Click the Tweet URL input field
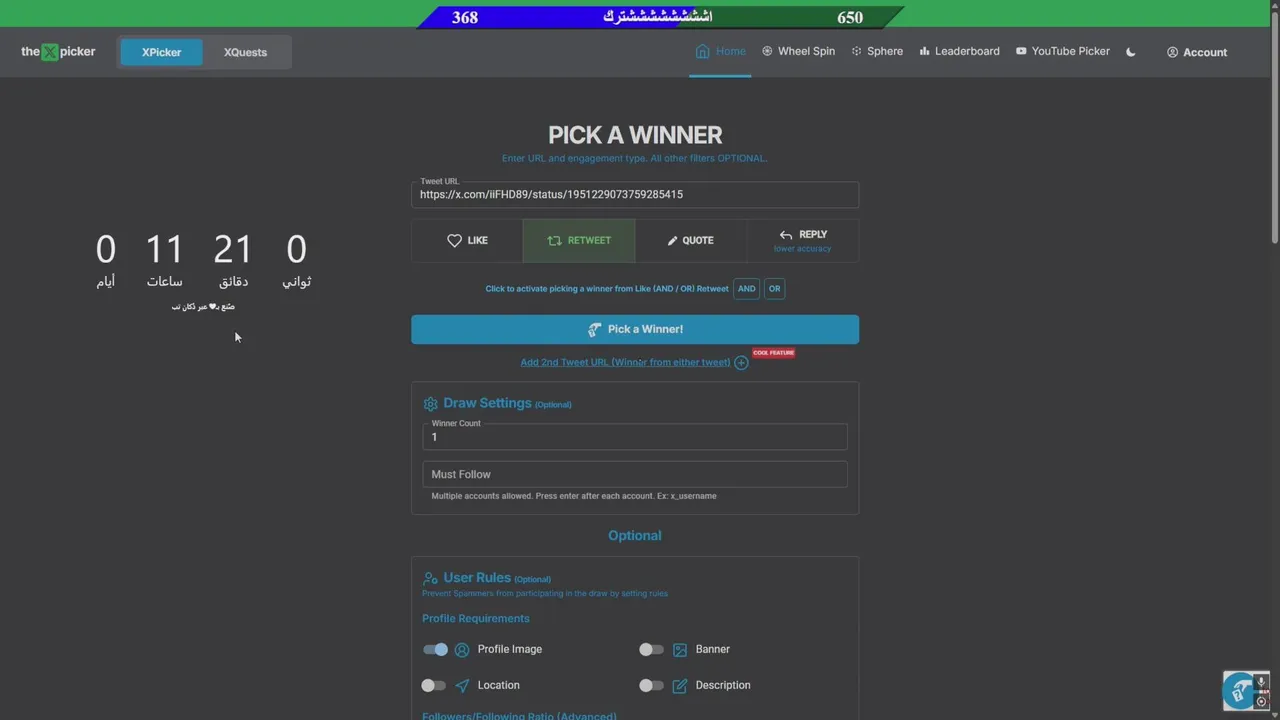The image size is (1280, 720). click(x=635, y=194)
